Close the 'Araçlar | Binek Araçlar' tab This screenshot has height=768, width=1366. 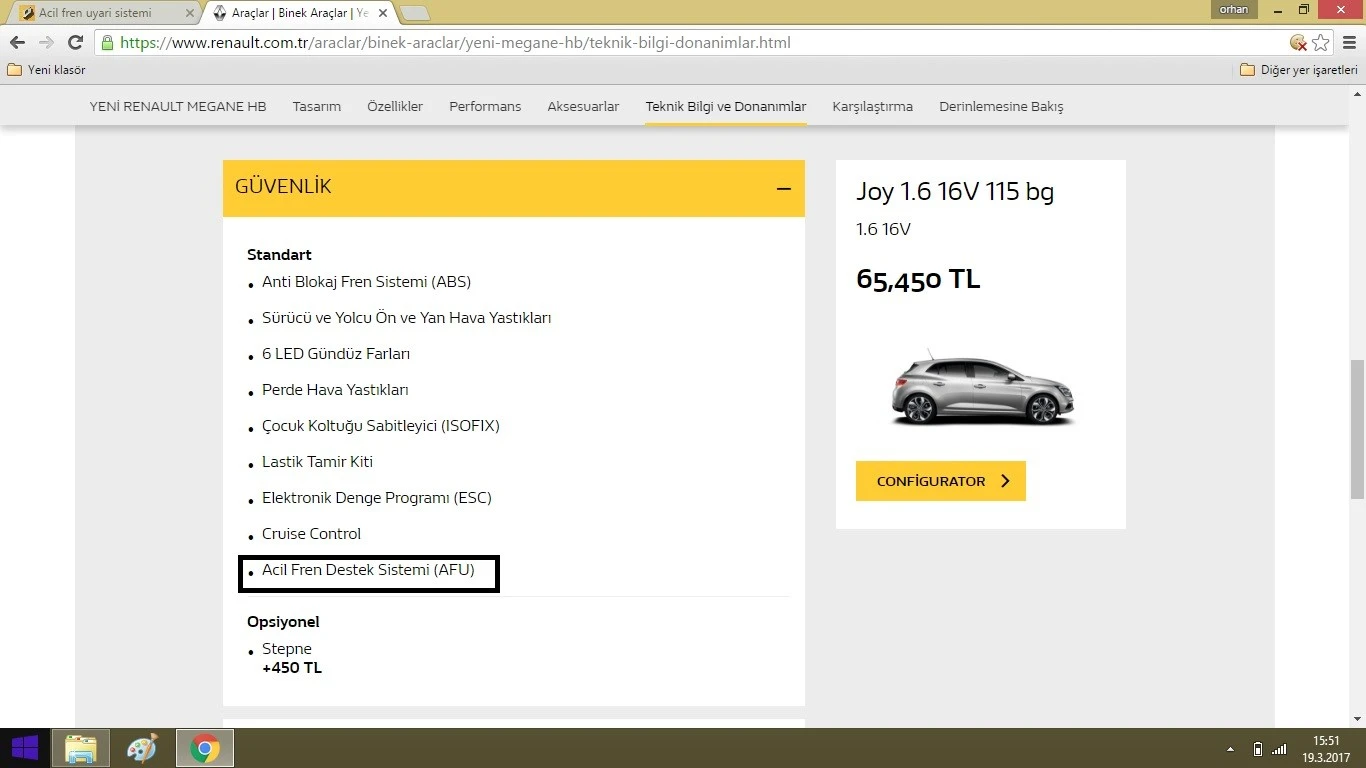[383, 13]
